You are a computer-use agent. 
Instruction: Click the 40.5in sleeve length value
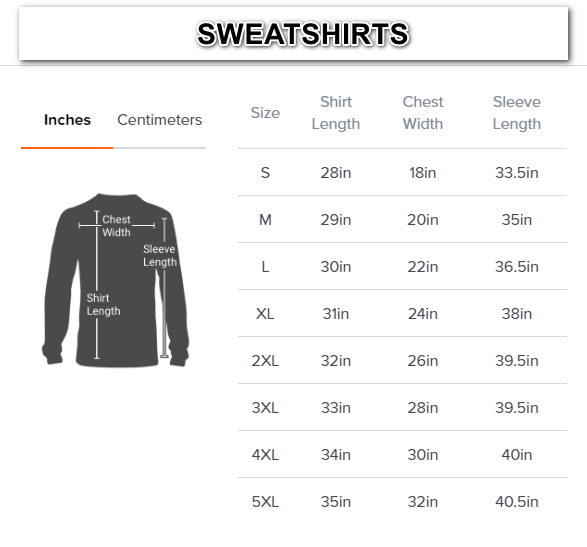517,502
